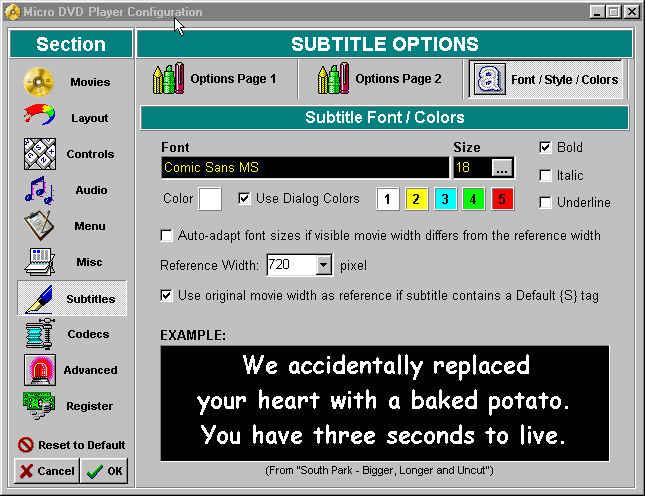This screenshot has width=645, height=496.
Task: Open the Movies section icon
Action: (x=39, y=82)
